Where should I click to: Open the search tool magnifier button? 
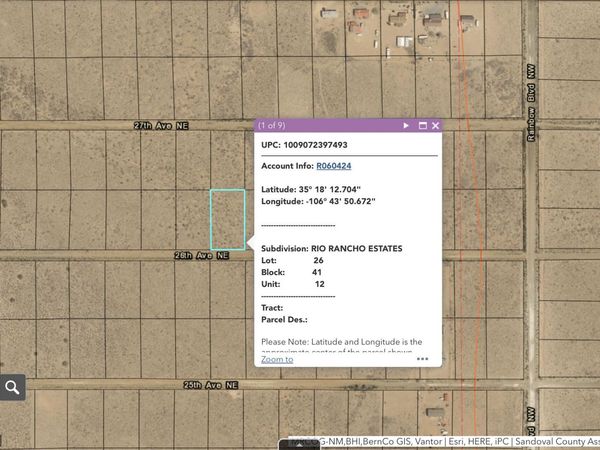12,387
